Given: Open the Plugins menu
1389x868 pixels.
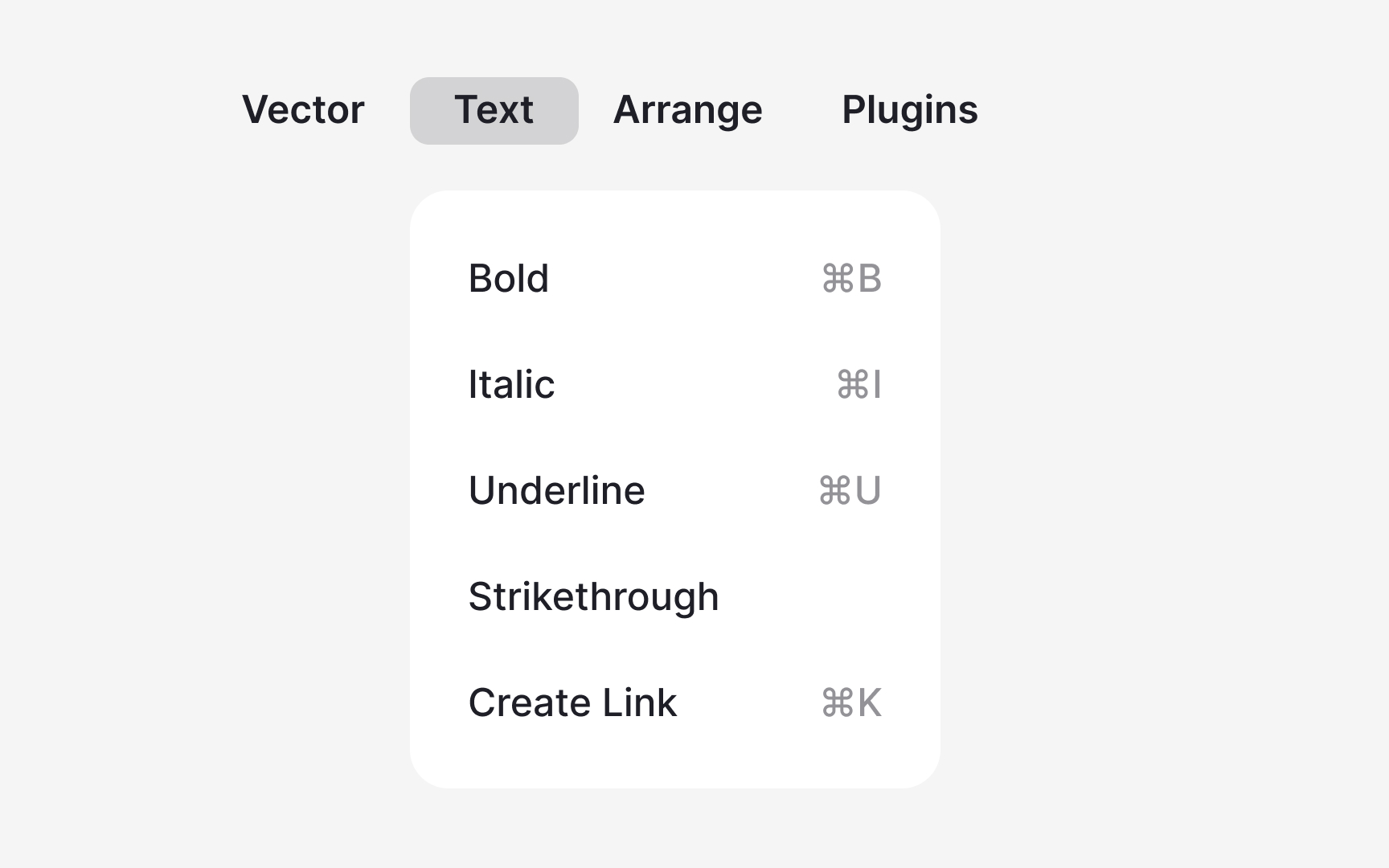Looking at the screenshot, I should tap(909, 110).
